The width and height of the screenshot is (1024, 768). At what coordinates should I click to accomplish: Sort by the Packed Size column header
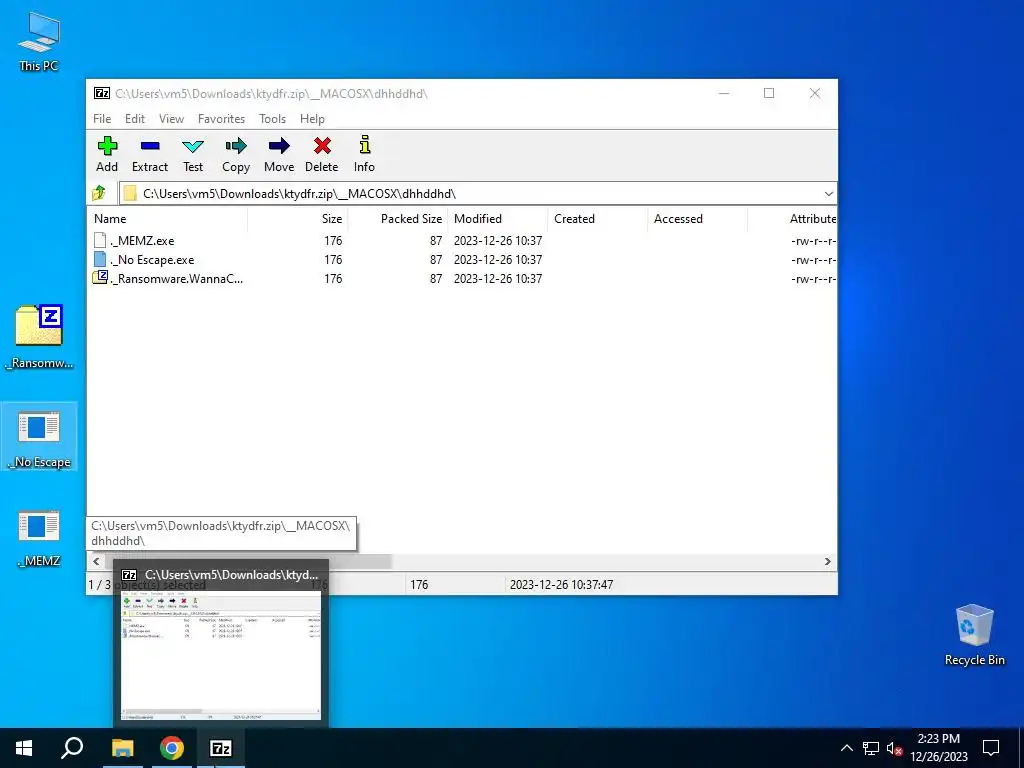coord(398,219)
